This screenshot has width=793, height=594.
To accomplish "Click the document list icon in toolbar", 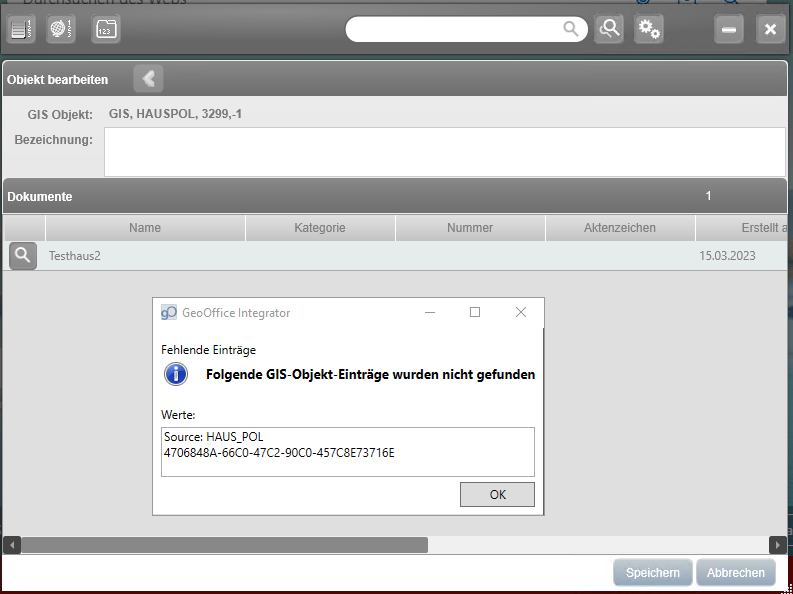I will [x=20, y=29].
